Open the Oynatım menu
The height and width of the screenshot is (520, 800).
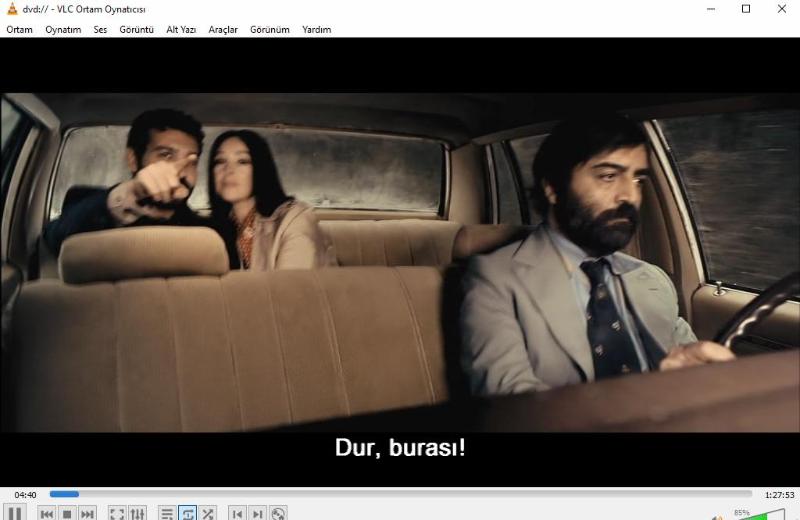(x=63, y=30)
